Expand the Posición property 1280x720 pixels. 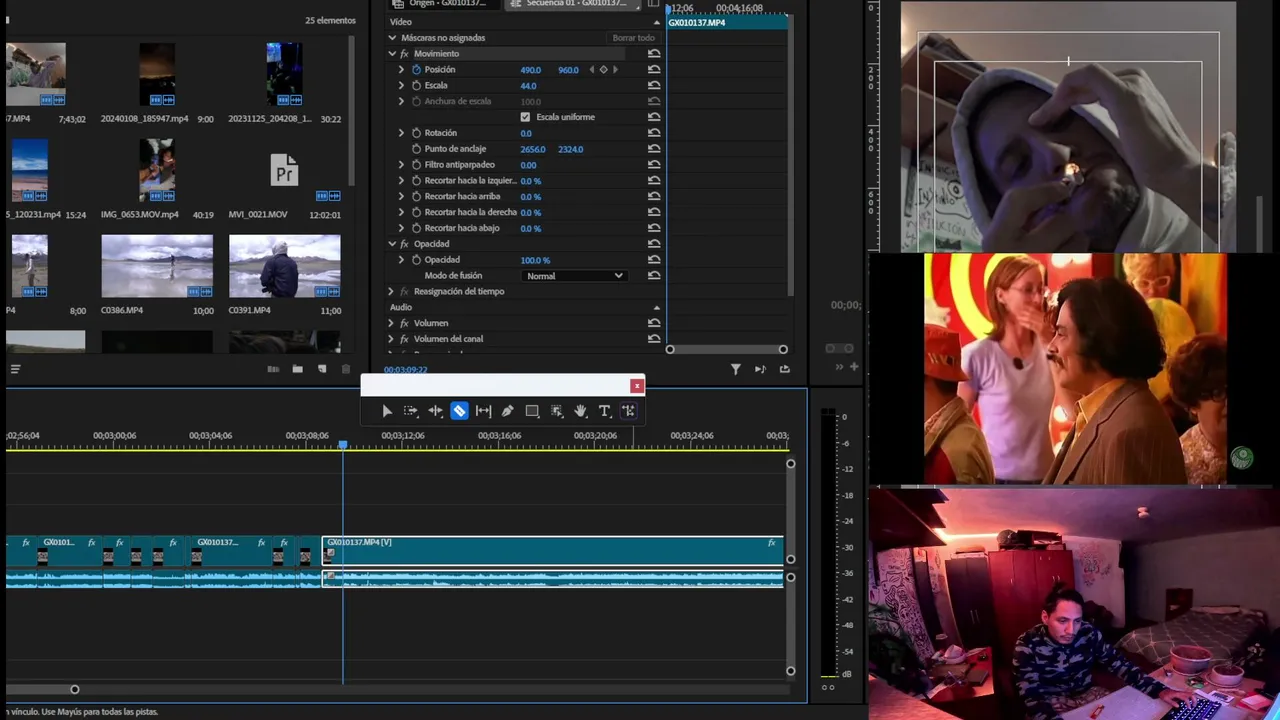click(402, 70)
